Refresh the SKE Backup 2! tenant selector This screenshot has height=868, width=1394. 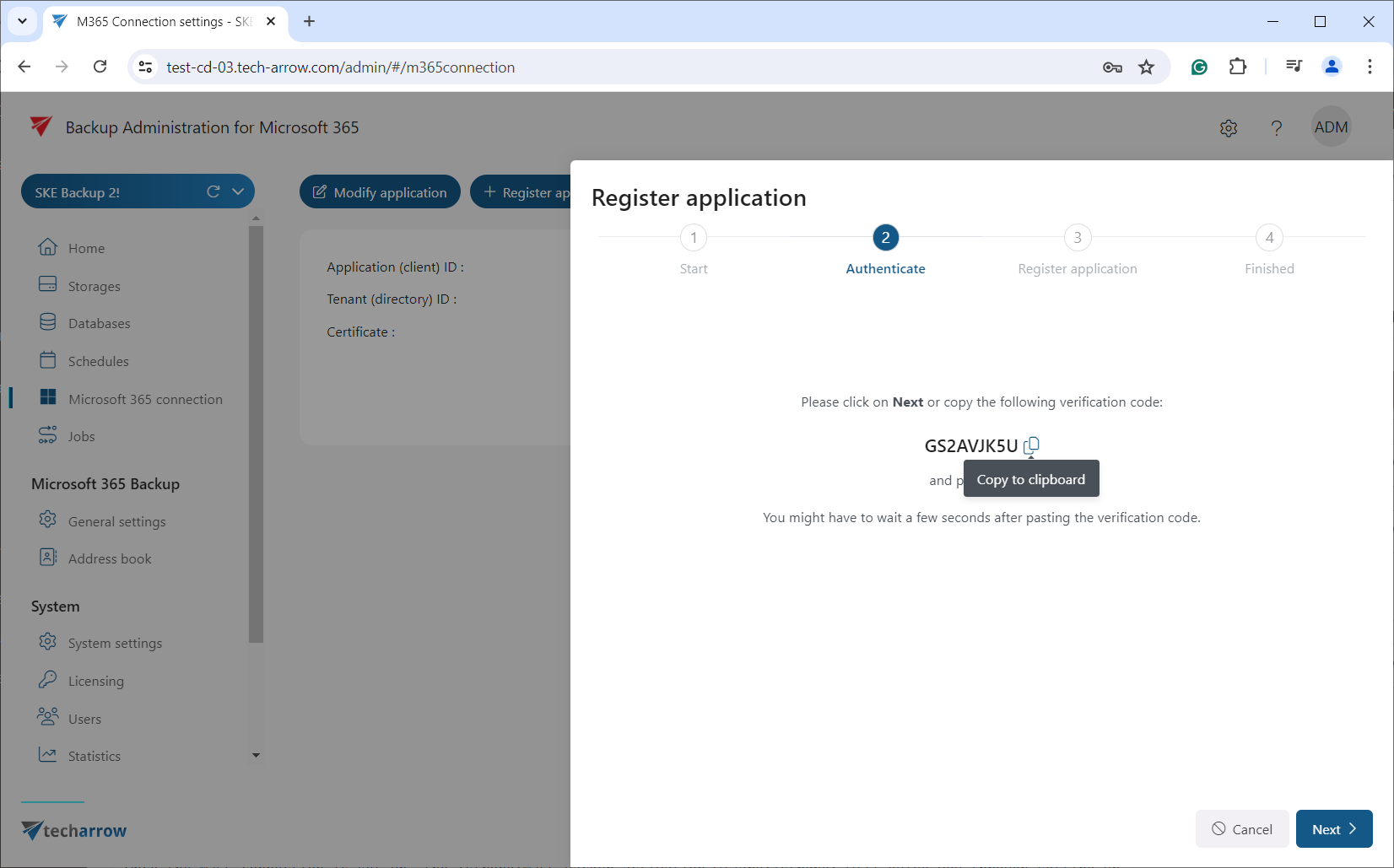tap(213, 191)
